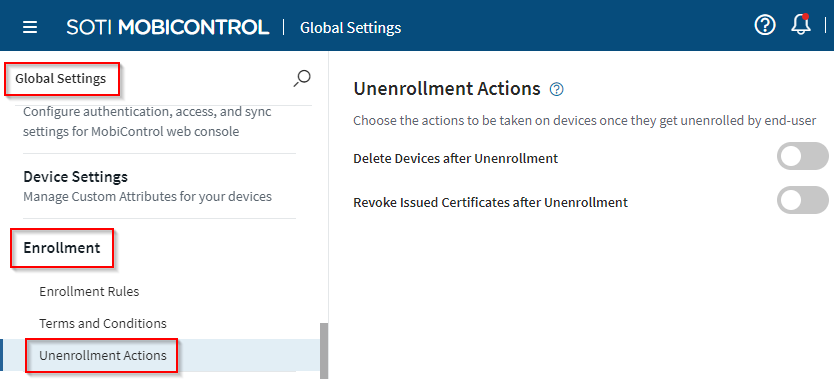Click 'Revoke Issued Certificates after Unenrollment' label
Image resolution: width=834 pixels, height=379 pixels.
click(490, 202)
